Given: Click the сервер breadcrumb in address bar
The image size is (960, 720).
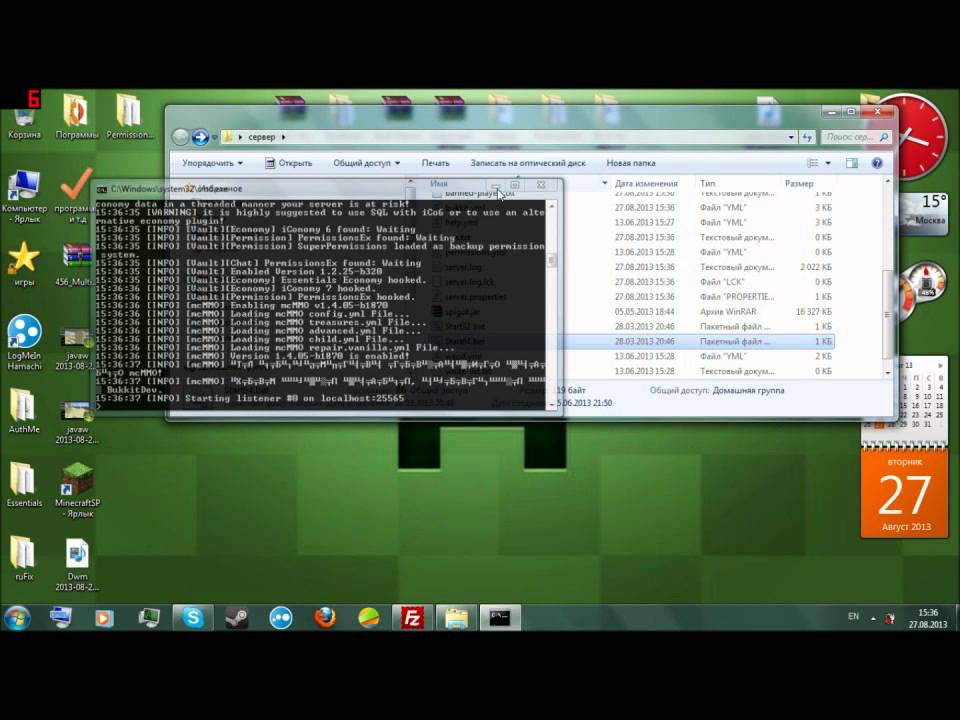Looking at the screenshot, I should point(261,137).
